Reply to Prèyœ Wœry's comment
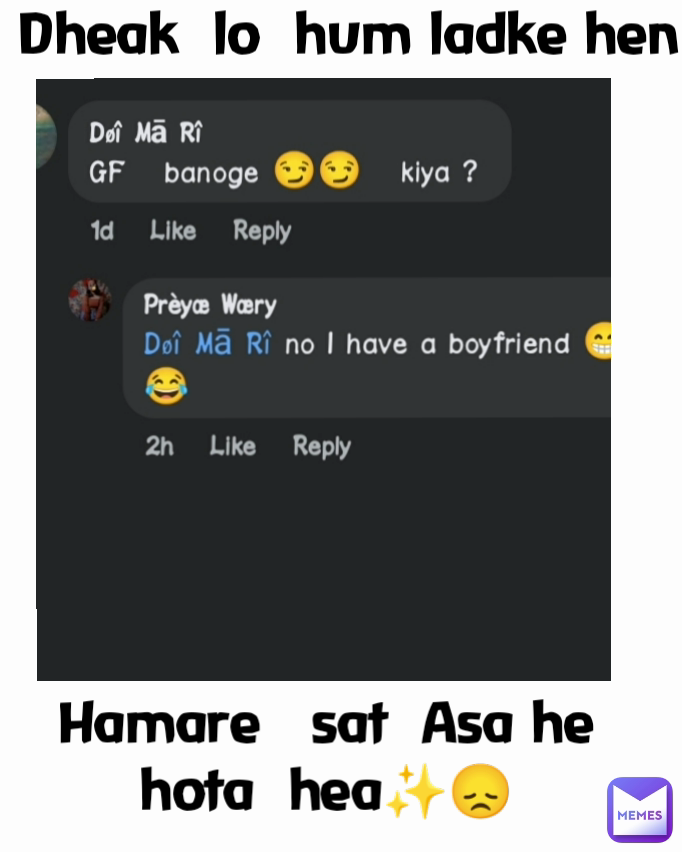The image size is (682, 852). click(322, 447)
